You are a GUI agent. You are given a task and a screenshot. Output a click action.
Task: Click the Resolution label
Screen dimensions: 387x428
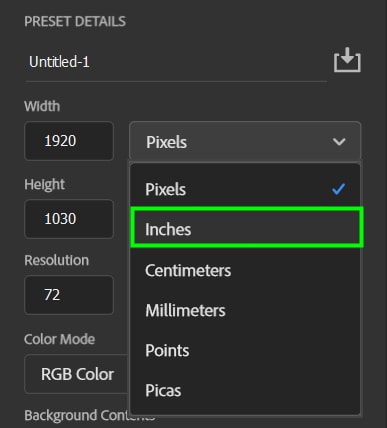click(x=57, y=260)
